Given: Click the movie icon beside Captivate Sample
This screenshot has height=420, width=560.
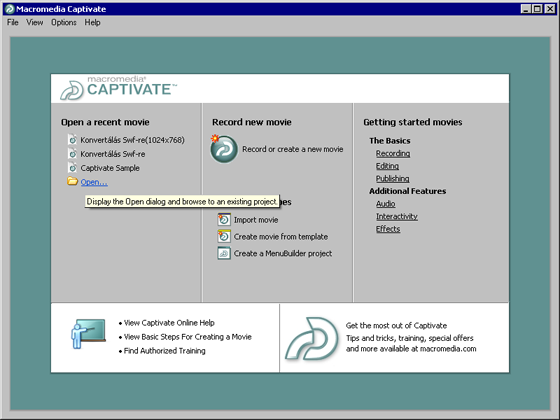Looking at the screenshot, I should click(x=72, y=168).
